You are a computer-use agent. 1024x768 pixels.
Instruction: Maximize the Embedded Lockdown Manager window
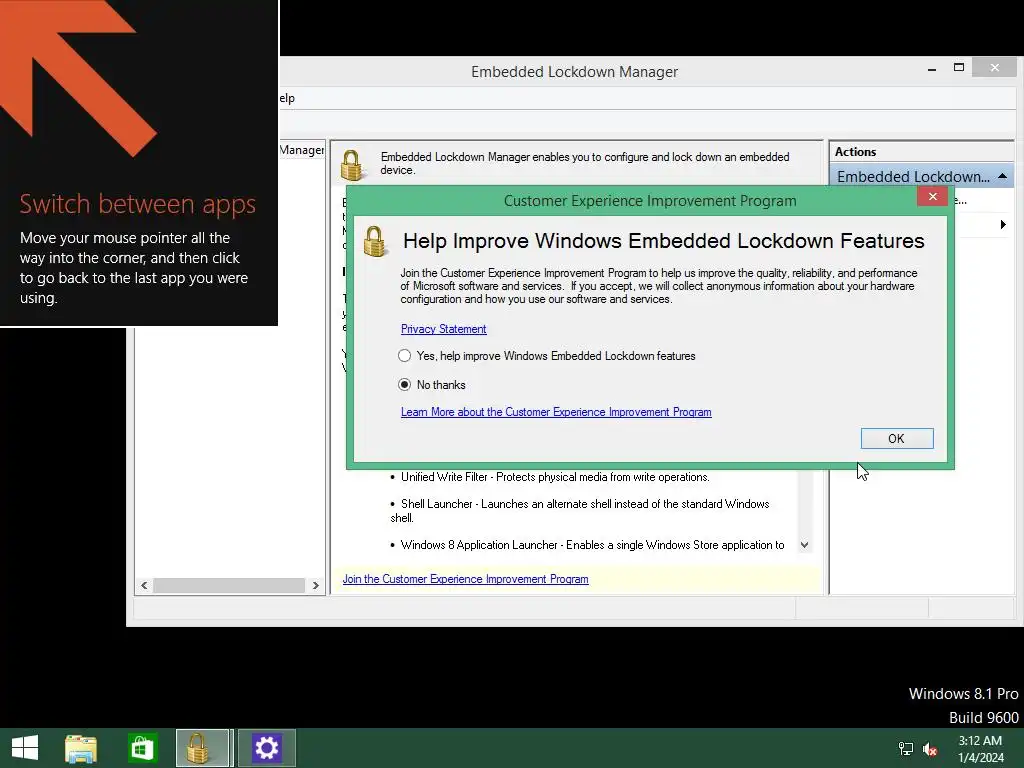click(959, 68)
